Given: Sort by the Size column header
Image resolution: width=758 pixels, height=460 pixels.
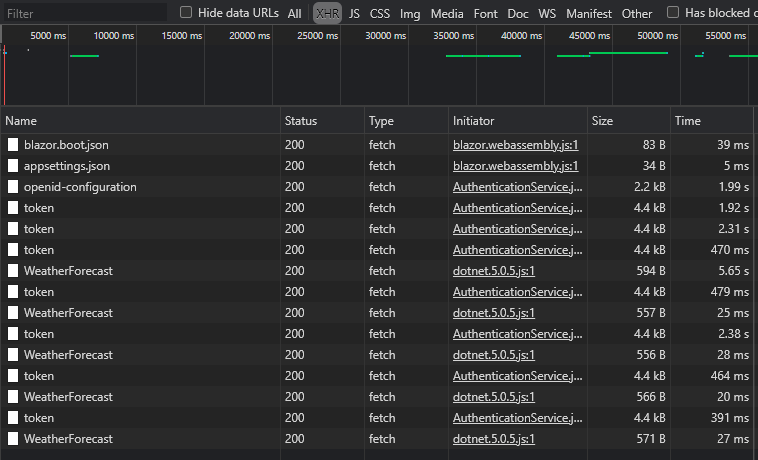Looking at the screenshot, I should pyautogui.click(x=629, y=121).
